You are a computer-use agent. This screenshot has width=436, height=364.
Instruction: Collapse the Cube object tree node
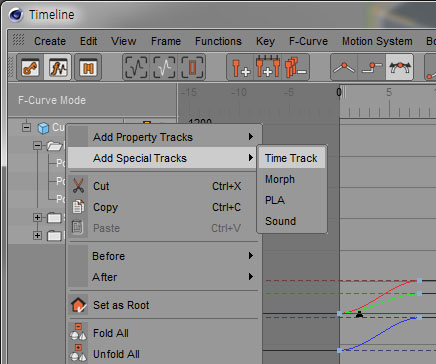tap(26, 127)
